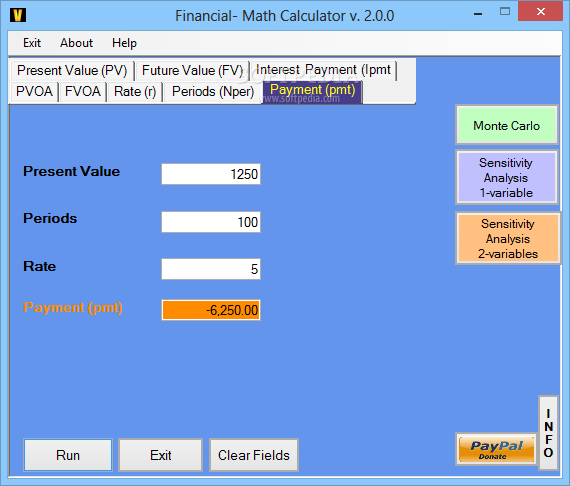This screenshot has height=486, width=570.
Task: Select the PVOA tab
Action: pos(34,91)
